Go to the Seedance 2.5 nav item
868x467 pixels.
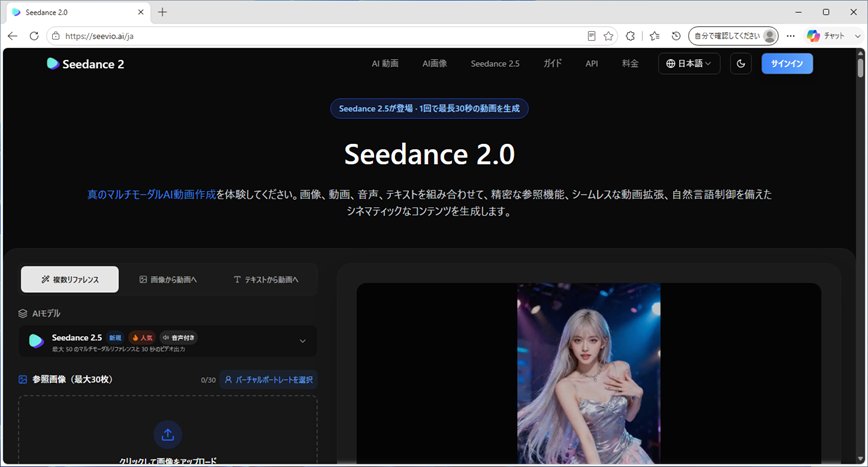pos(495,64)
